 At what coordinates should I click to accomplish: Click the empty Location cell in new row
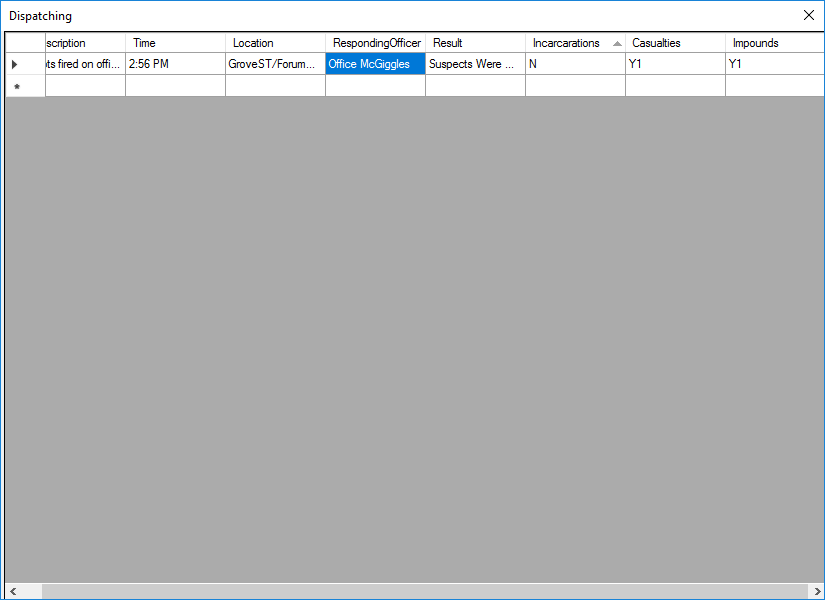click(275, 86)
